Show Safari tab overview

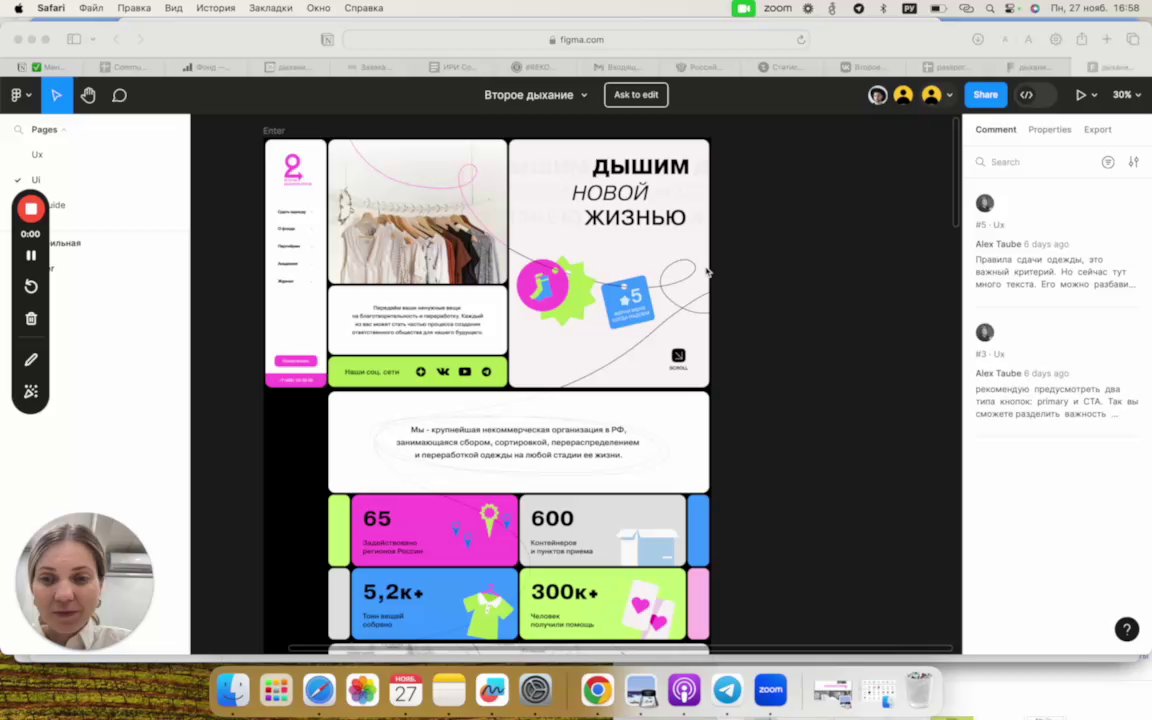pyautogui.click(x=1133, y=40)
